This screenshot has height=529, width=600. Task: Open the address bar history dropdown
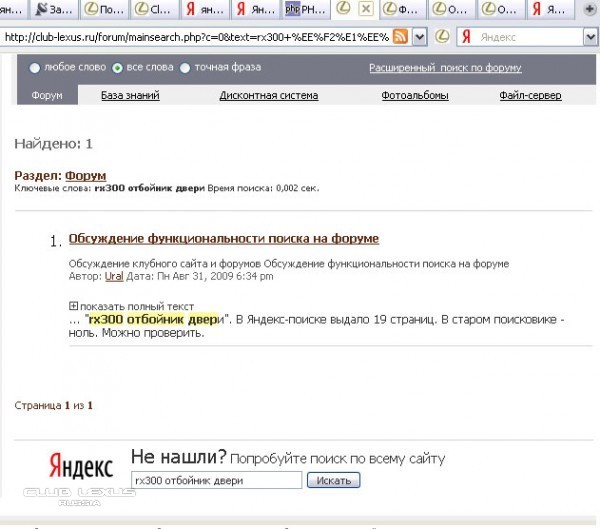point(419,36)
